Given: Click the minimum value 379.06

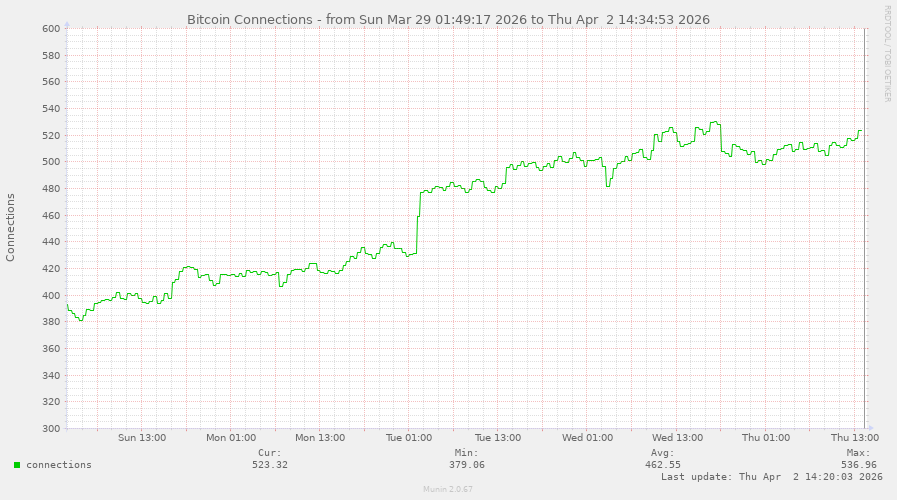Looking at the screenshot, I should (467, 465).
